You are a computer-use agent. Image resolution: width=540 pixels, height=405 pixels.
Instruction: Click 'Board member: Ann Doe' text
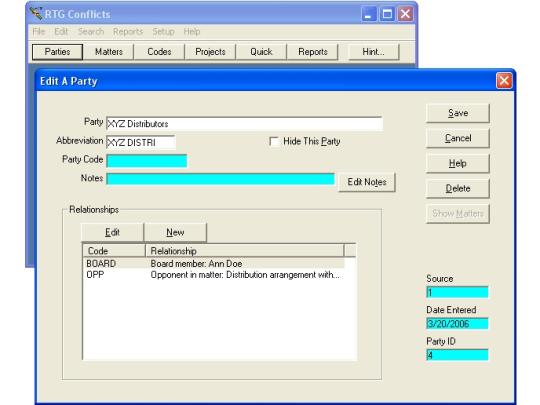tap(196, 263)
